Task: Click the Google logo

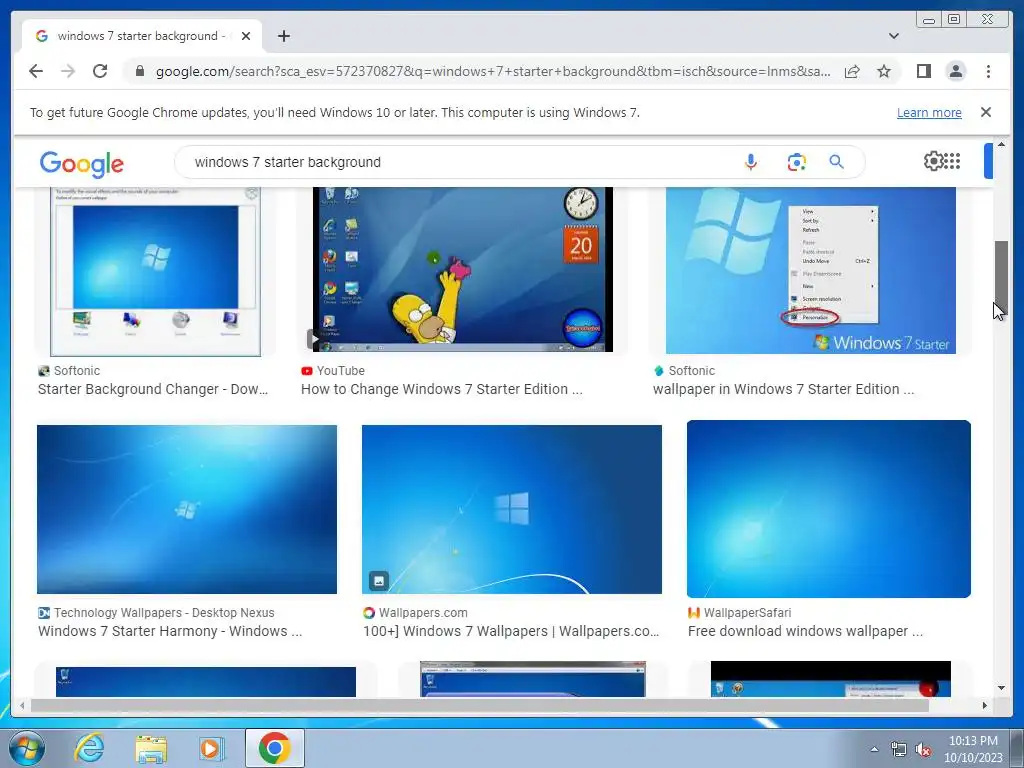Action: point(82,163)
